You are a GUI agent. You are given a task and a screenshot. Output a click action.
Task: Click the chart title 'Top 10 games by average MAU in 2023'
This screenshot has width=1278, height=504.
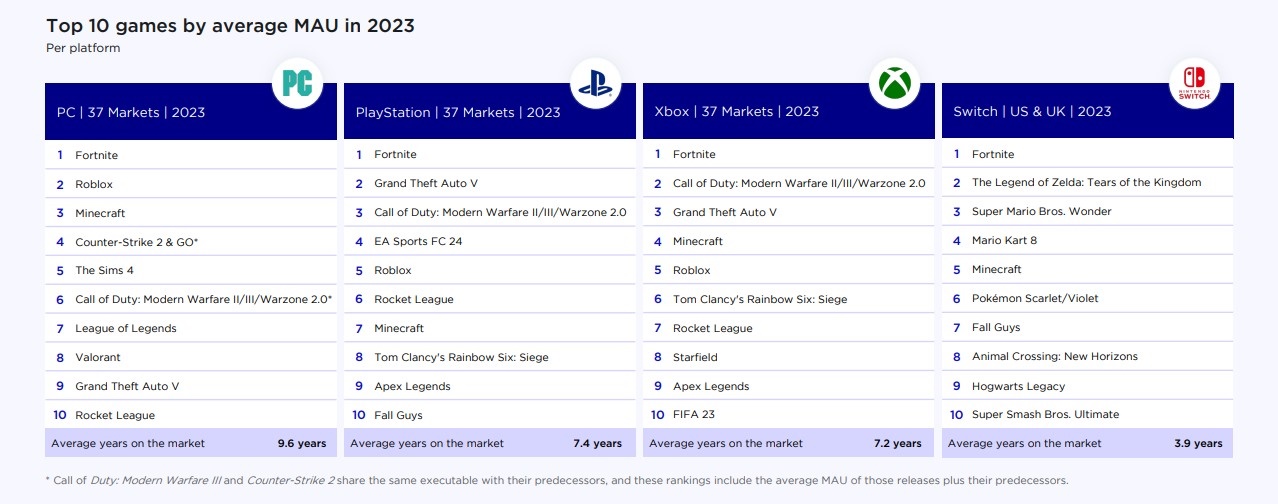click(x=230, y=26)
